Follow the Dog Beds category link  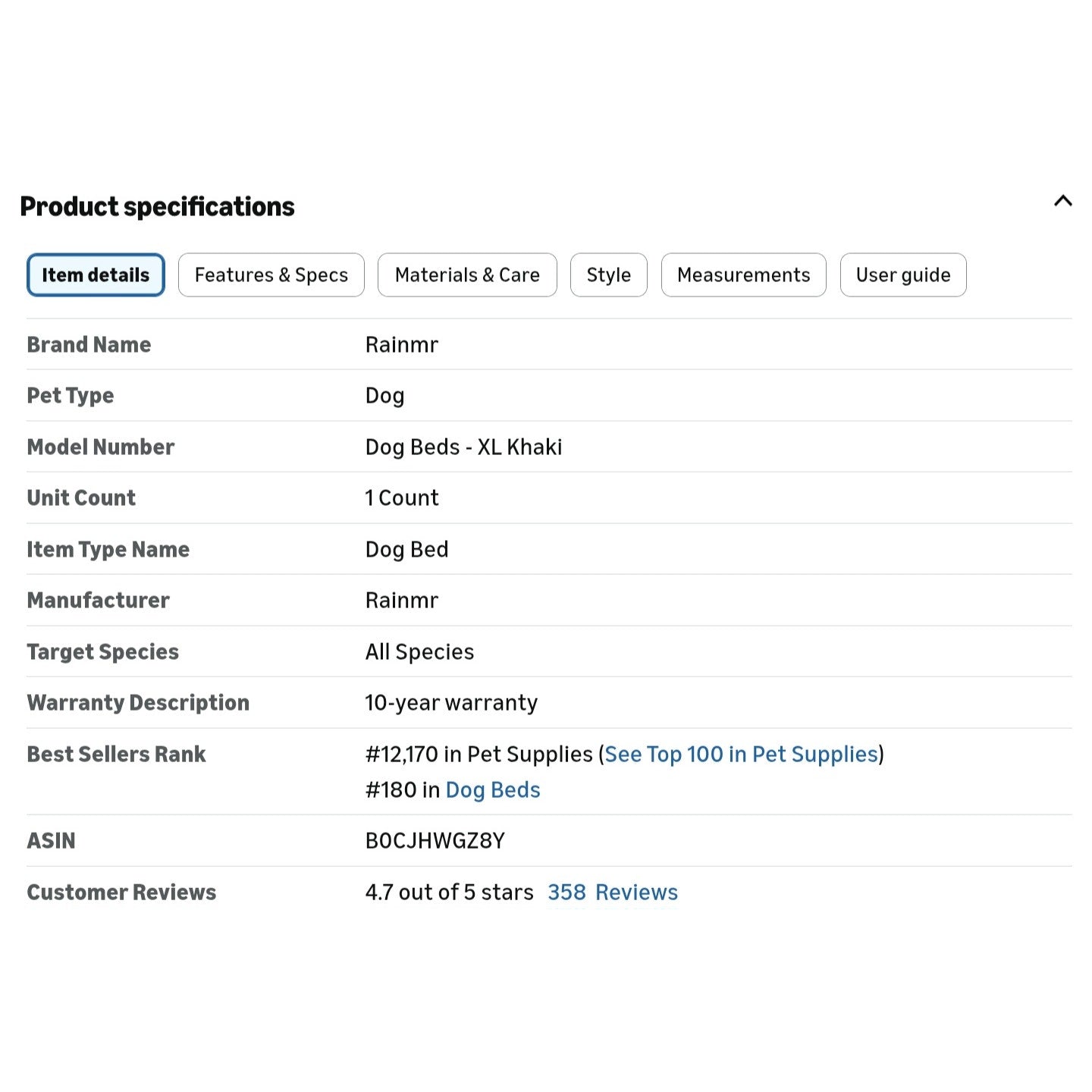(493, 789)
